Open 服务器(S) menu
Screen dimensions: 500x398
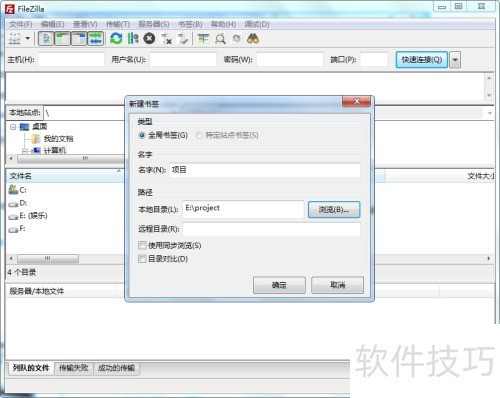point(154,24)
